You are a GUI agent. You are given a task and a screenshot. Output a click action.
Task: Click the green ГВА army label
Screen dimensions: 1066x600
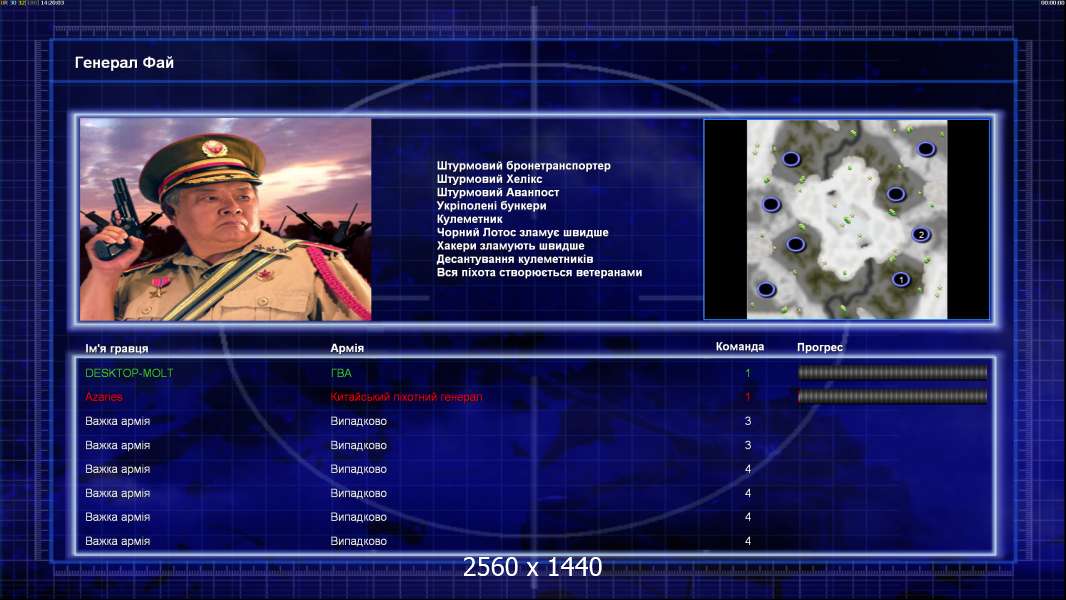pos(341,373)
